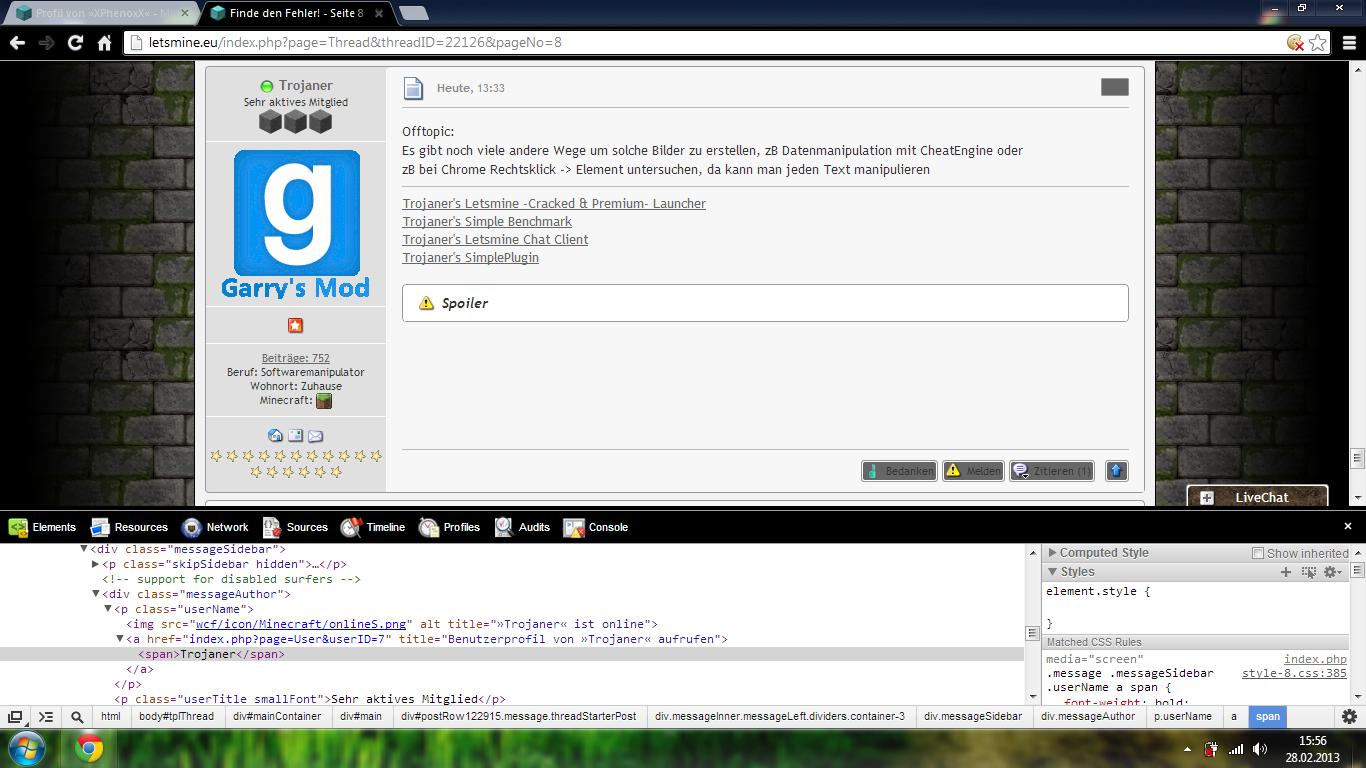The image size is (1366, 768).
Task: Click the email envelope icon under profile
Action: [x=315, y=436]
